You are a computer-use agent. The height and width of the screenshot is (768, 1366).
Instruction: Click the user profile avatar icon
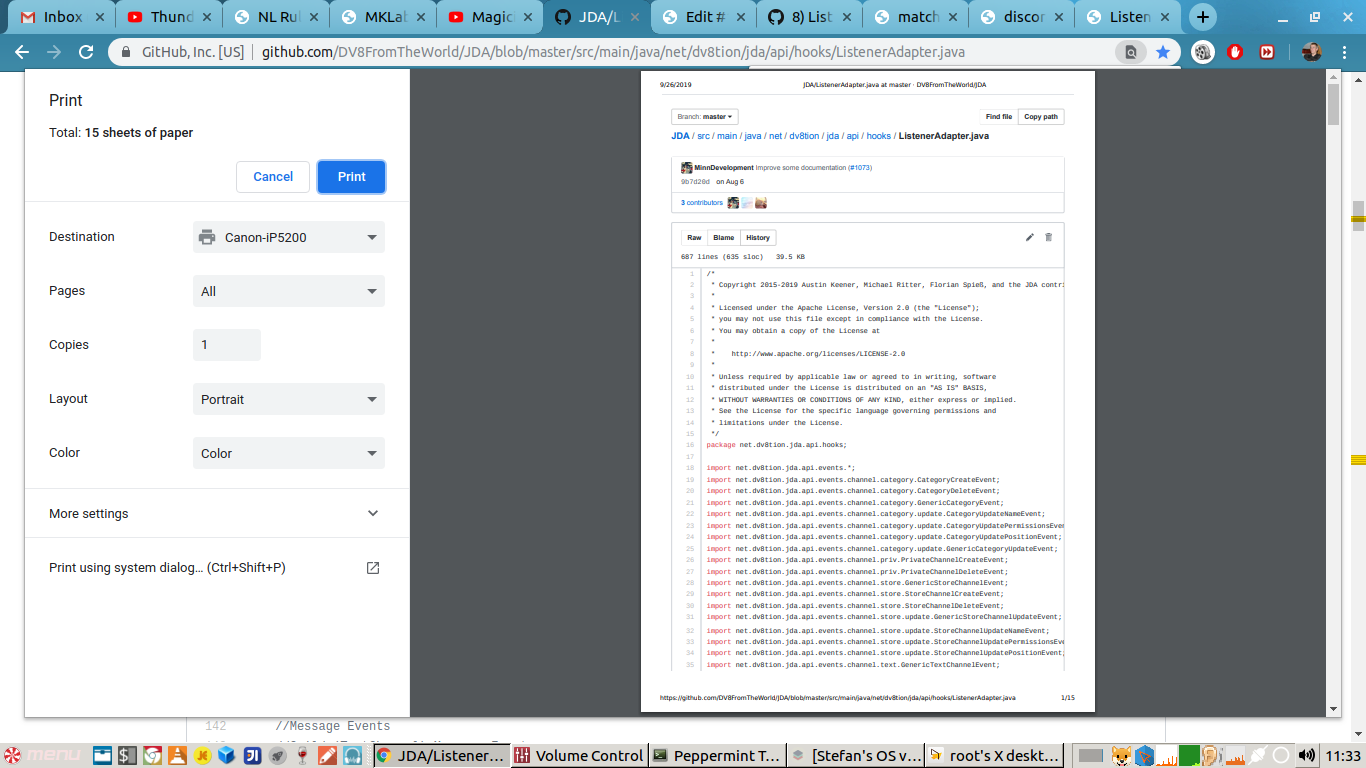point(1311,52)
